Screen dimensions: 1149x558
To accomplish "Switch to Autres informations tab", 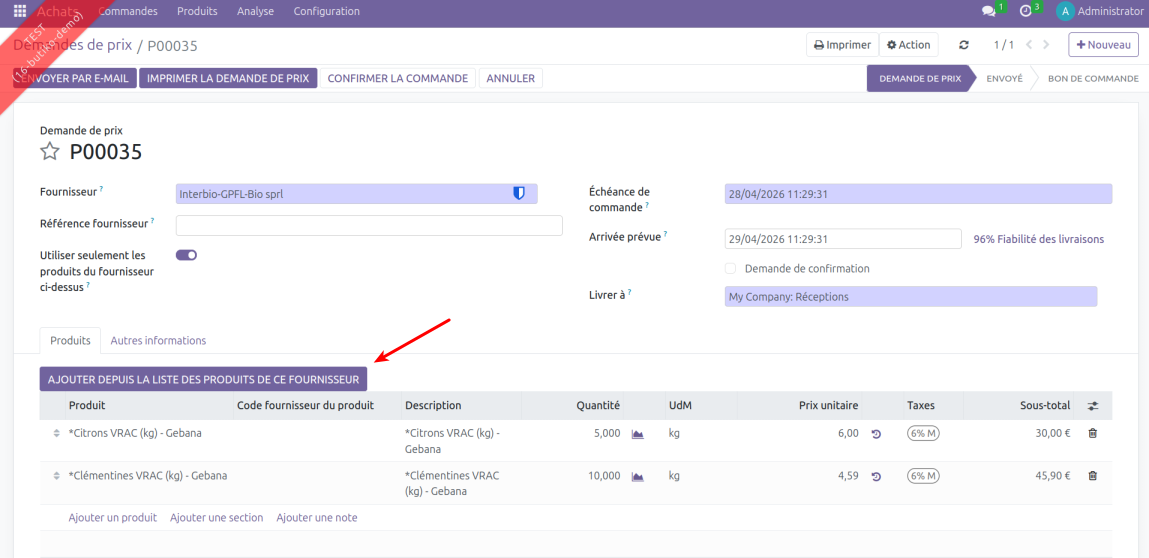I will click(158, 341).
